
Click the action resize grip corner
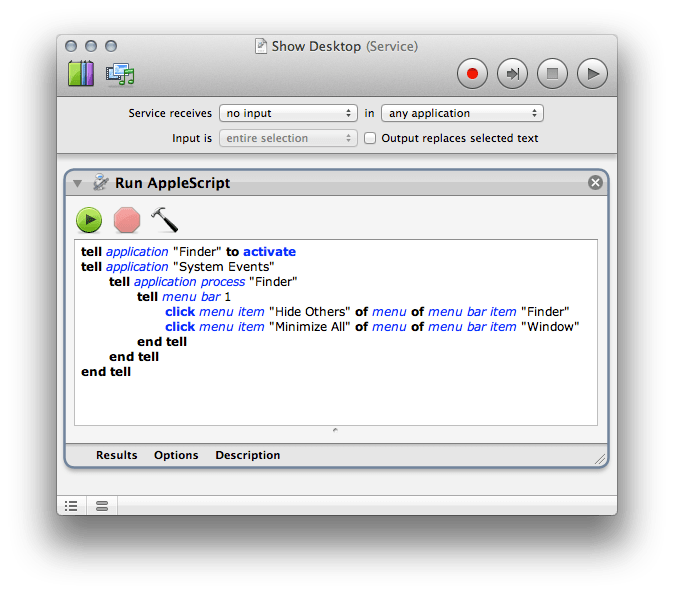(x=600, y=459)
